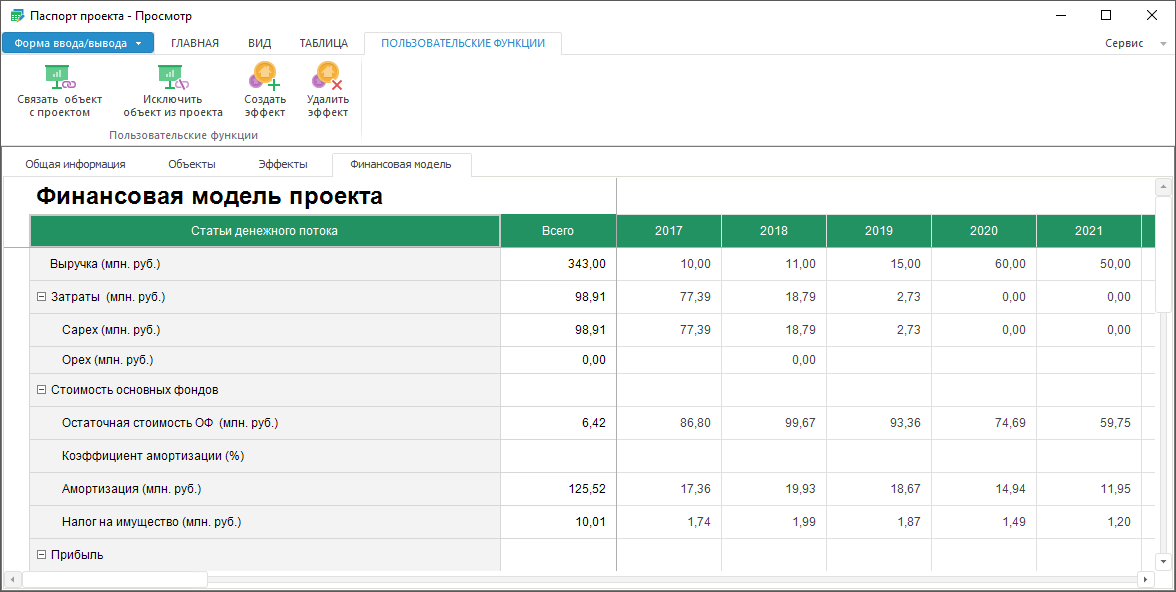The height and width of the screenshot is (592, 1176).
Task: Click the horizontal scrollbar right arrow
Action: click(1145, 579)
